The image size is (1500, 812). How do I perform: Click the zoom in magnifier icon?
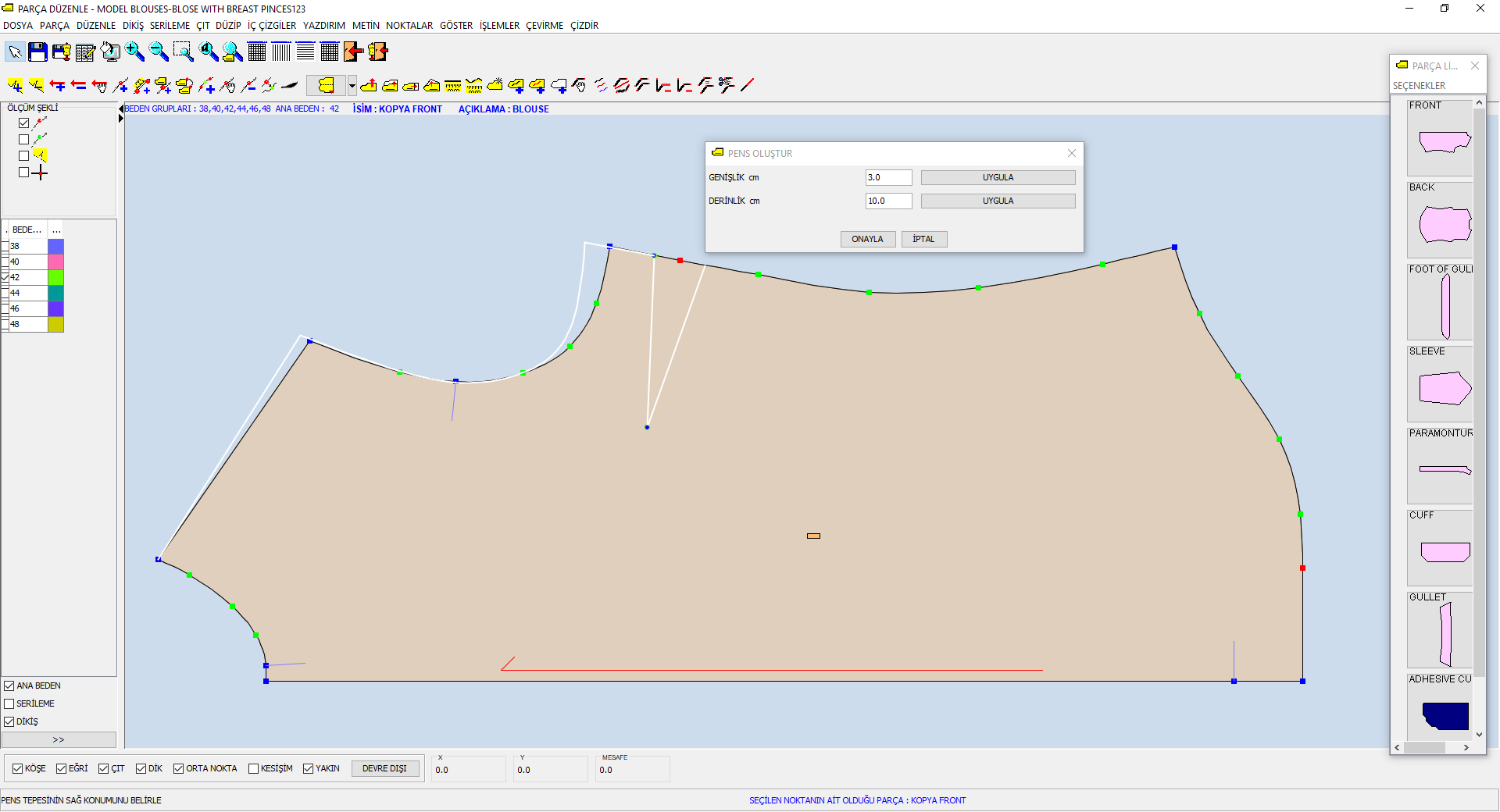(135, 52)
